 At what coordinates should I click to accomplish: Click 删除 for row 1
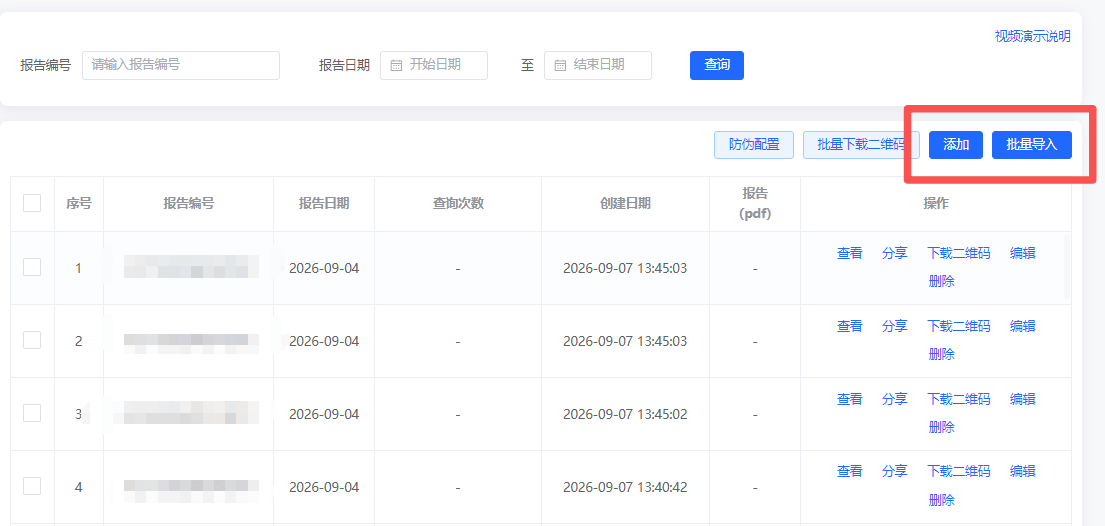(942, 281)
